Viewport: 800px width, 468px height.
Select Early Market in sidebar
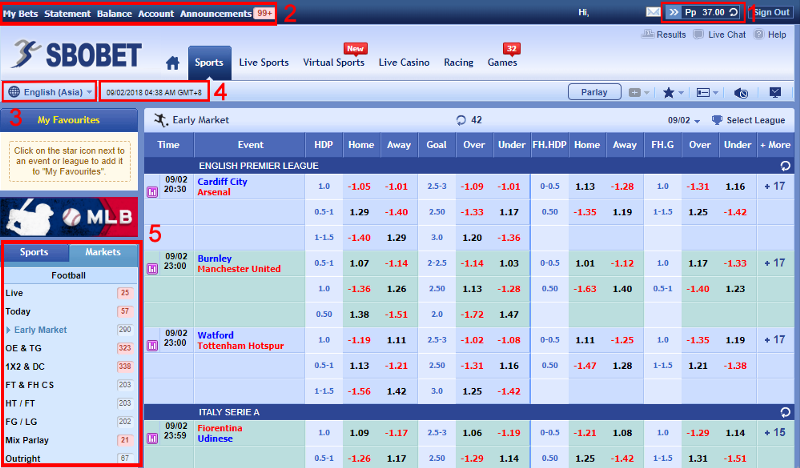(70, 330)
